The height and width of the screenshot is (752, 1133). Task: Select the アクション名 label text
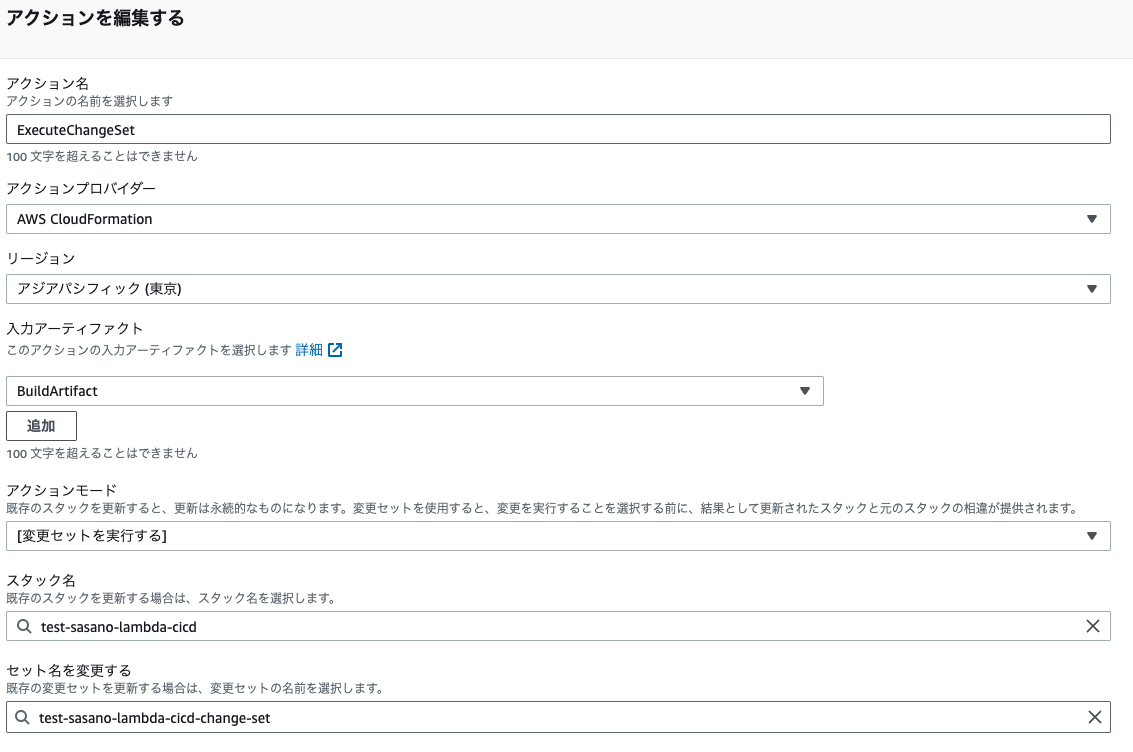click(45, 83)
